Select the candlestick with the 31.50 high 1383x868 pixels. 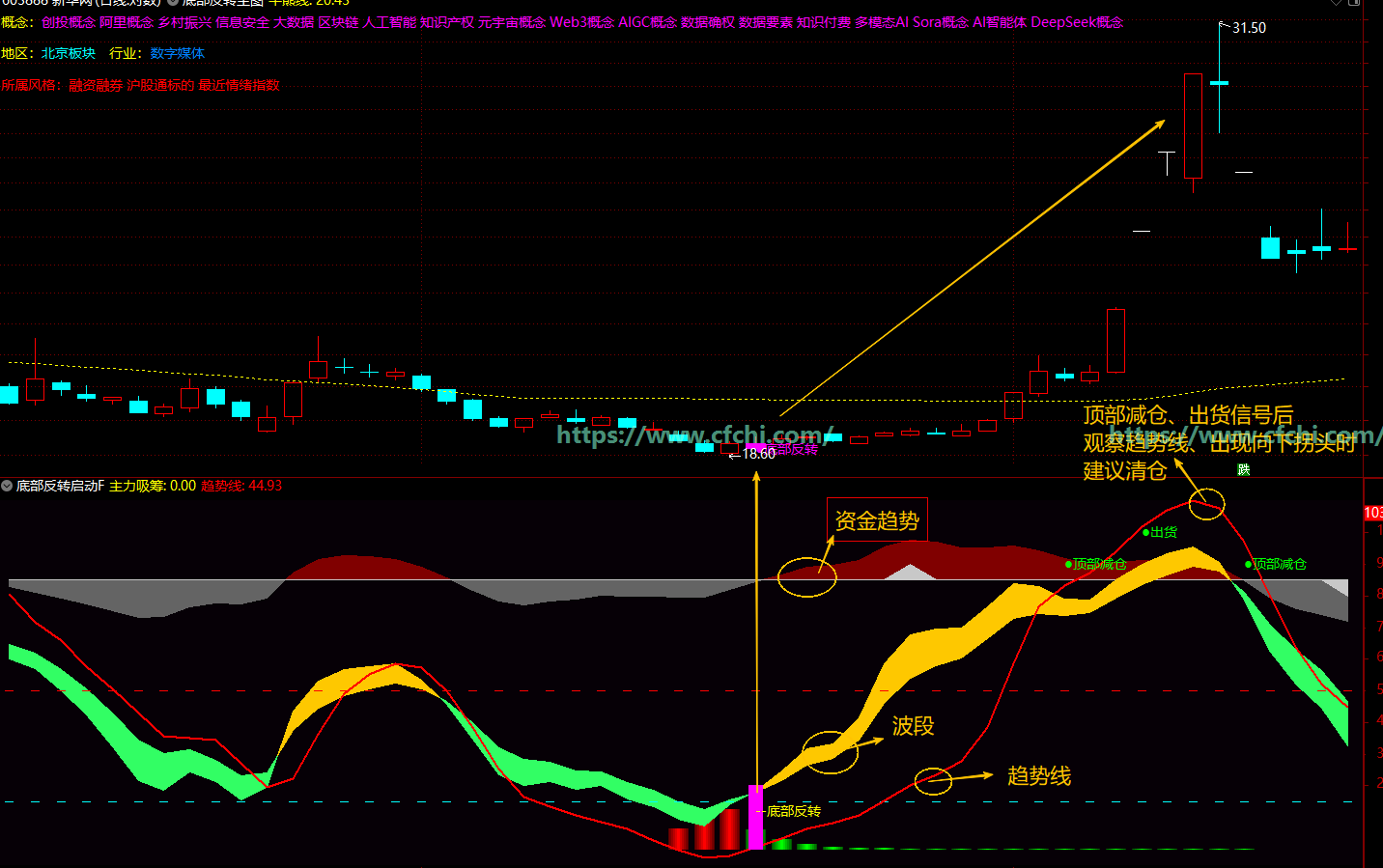tap(1219, 82)
